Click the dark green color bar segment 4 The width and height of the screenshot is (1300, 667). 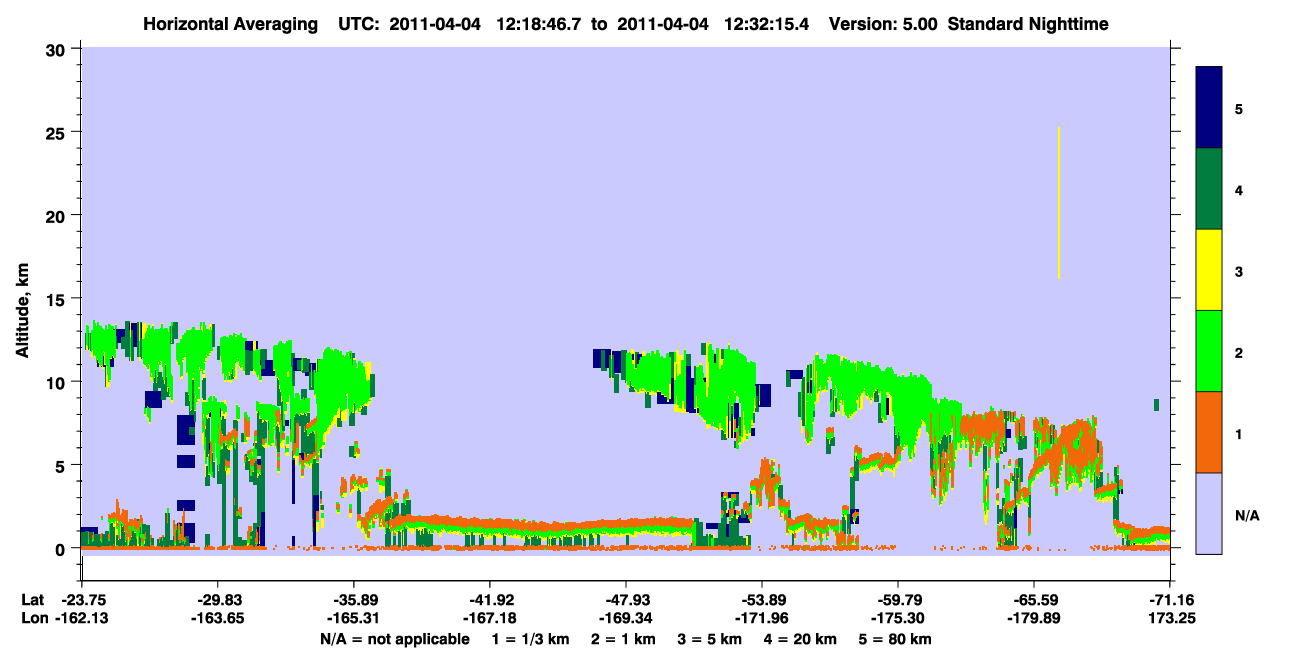point(1209,189)
